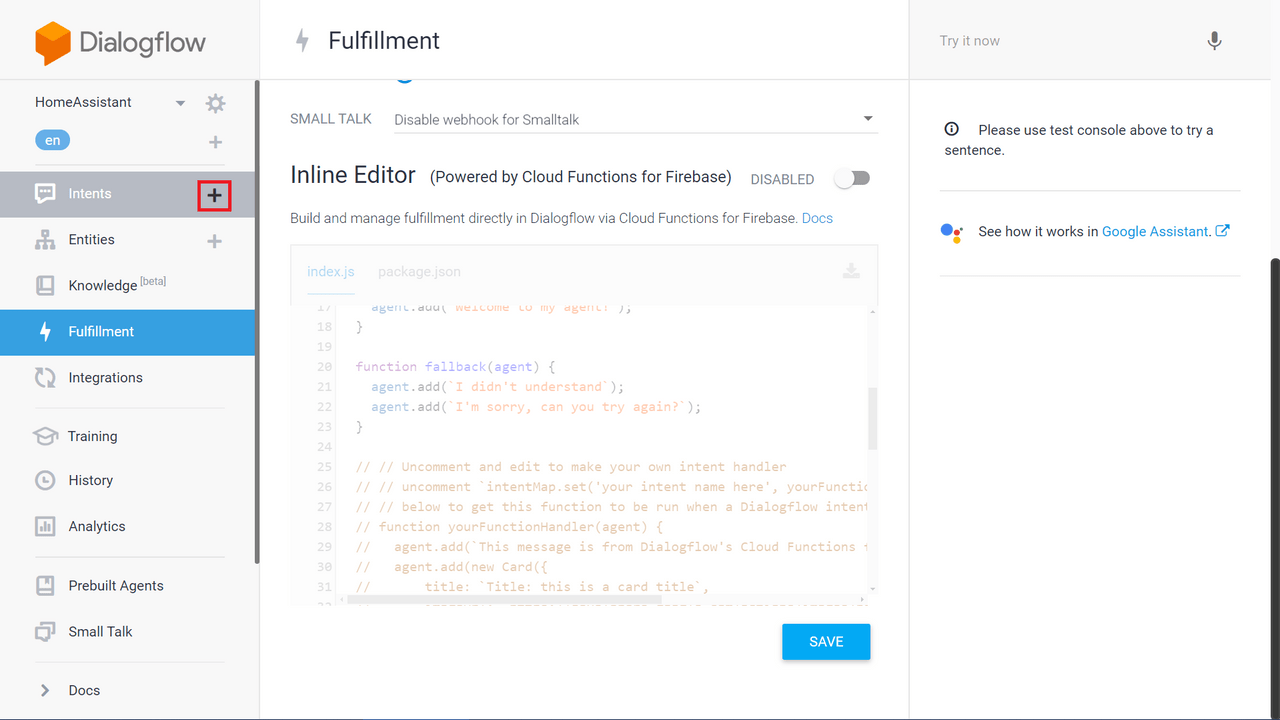This screenshot has width=1280, height=720.
Task: Open agent settings gear icon
Action: click(x=215, y=103)
